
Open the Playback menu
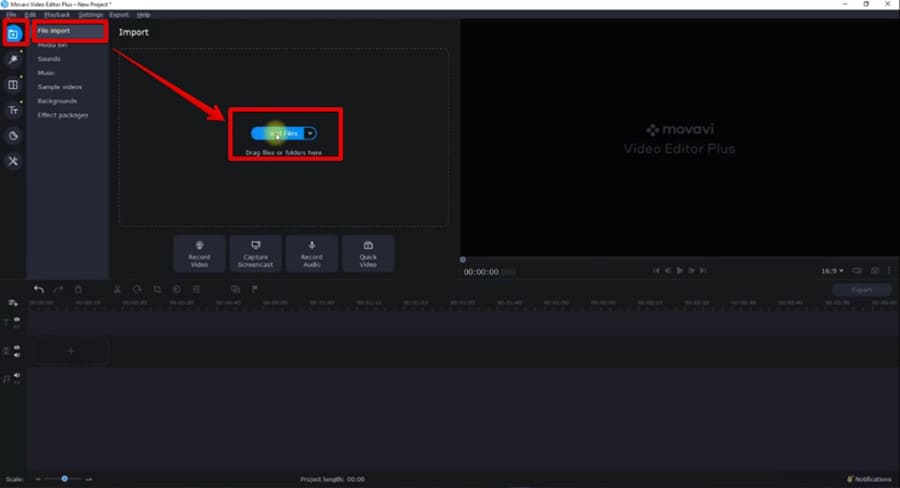pyautogui.click(x=57, y=14)
